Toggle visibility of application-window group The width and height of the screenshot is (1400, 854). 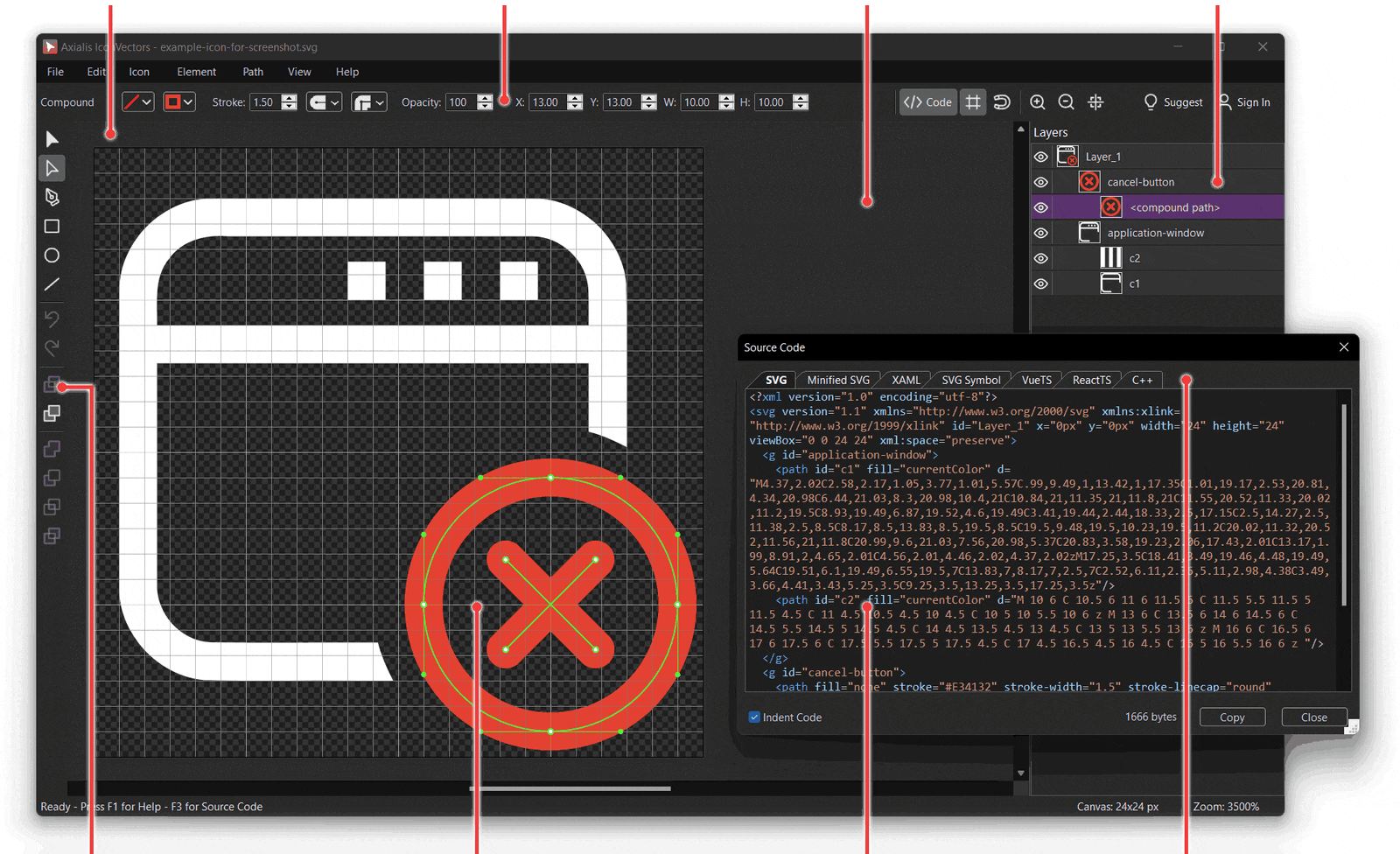click(1040, 233)
